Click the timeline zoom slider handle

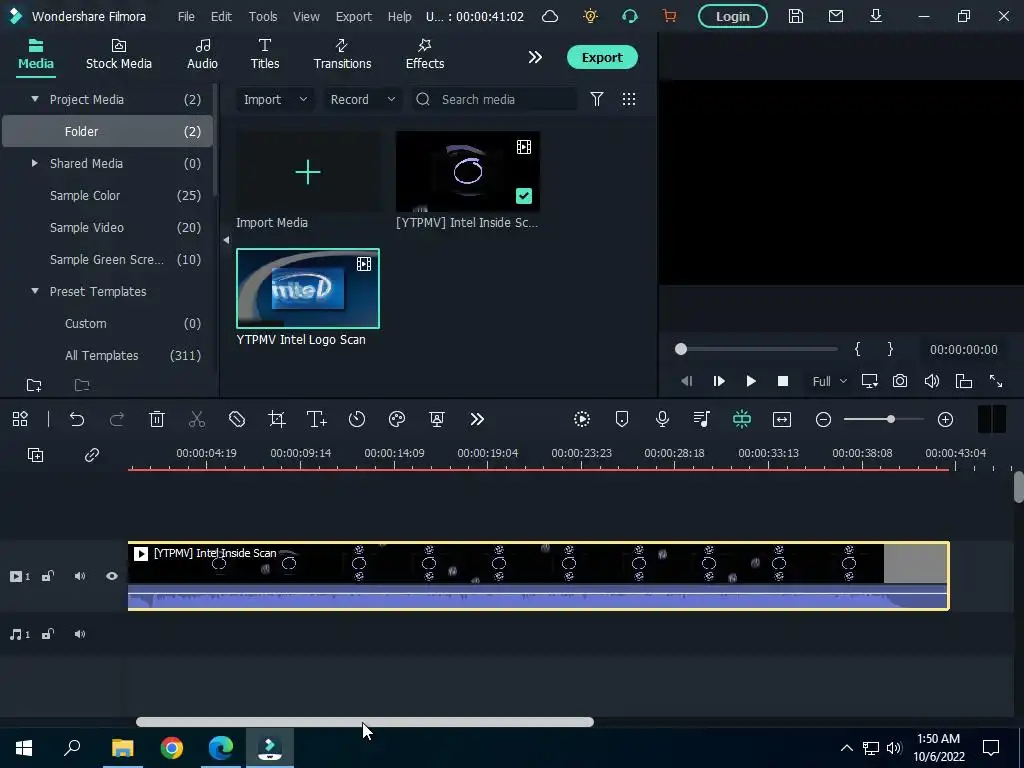click(890, 419)
